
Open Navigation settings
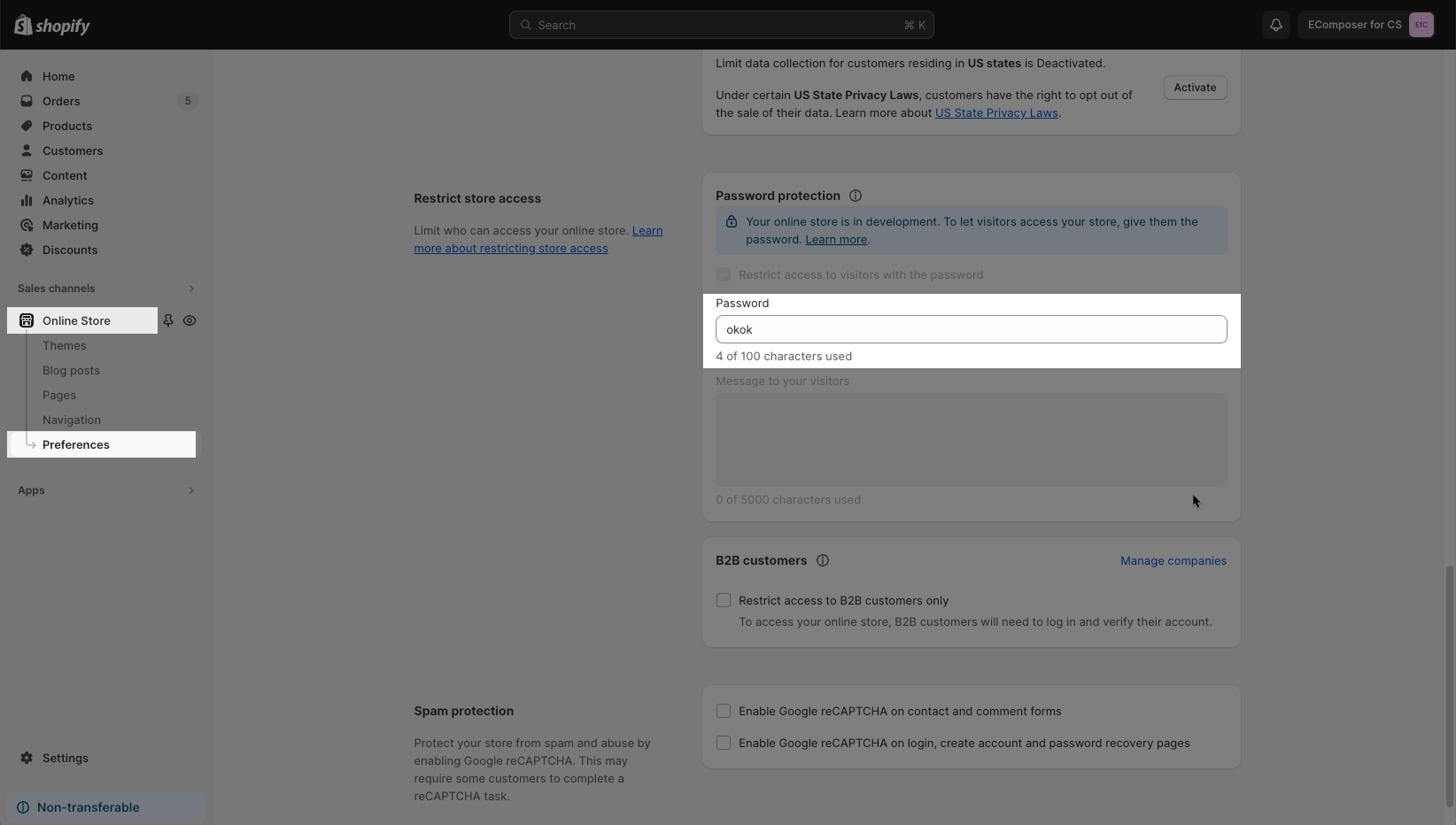click(72, 420)
